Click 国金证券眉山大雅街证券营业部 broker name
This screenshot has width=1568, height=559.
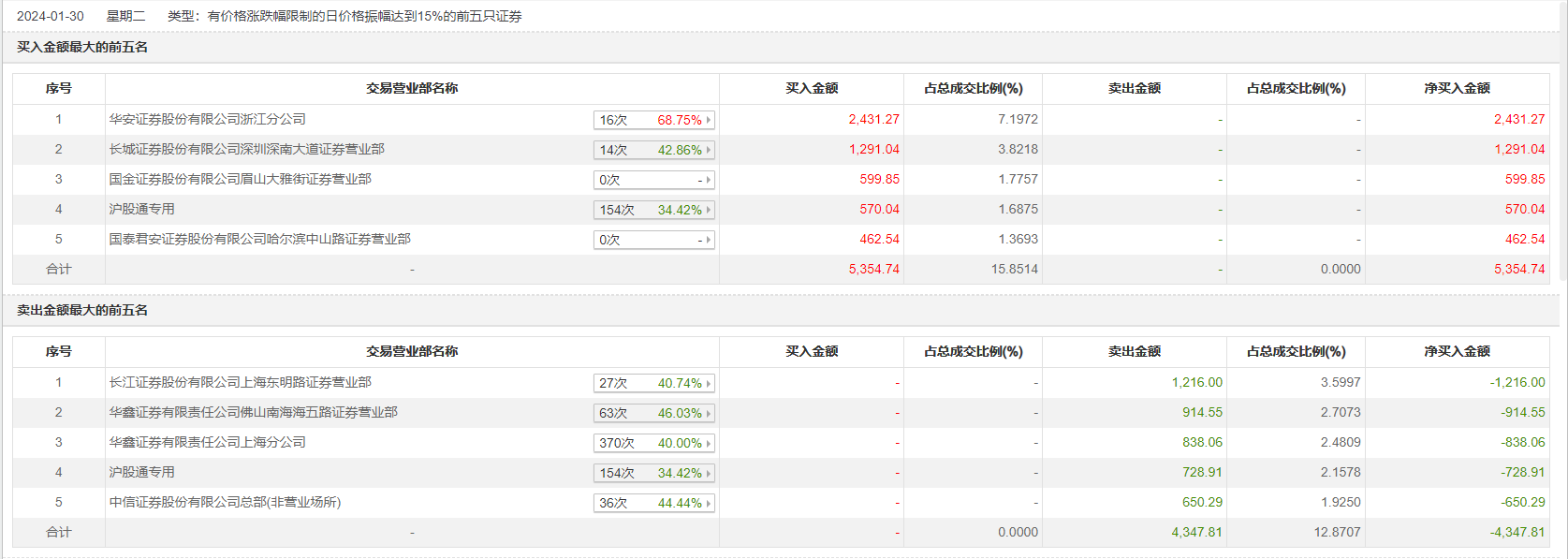pyautogui.click(x=240, y=179)
